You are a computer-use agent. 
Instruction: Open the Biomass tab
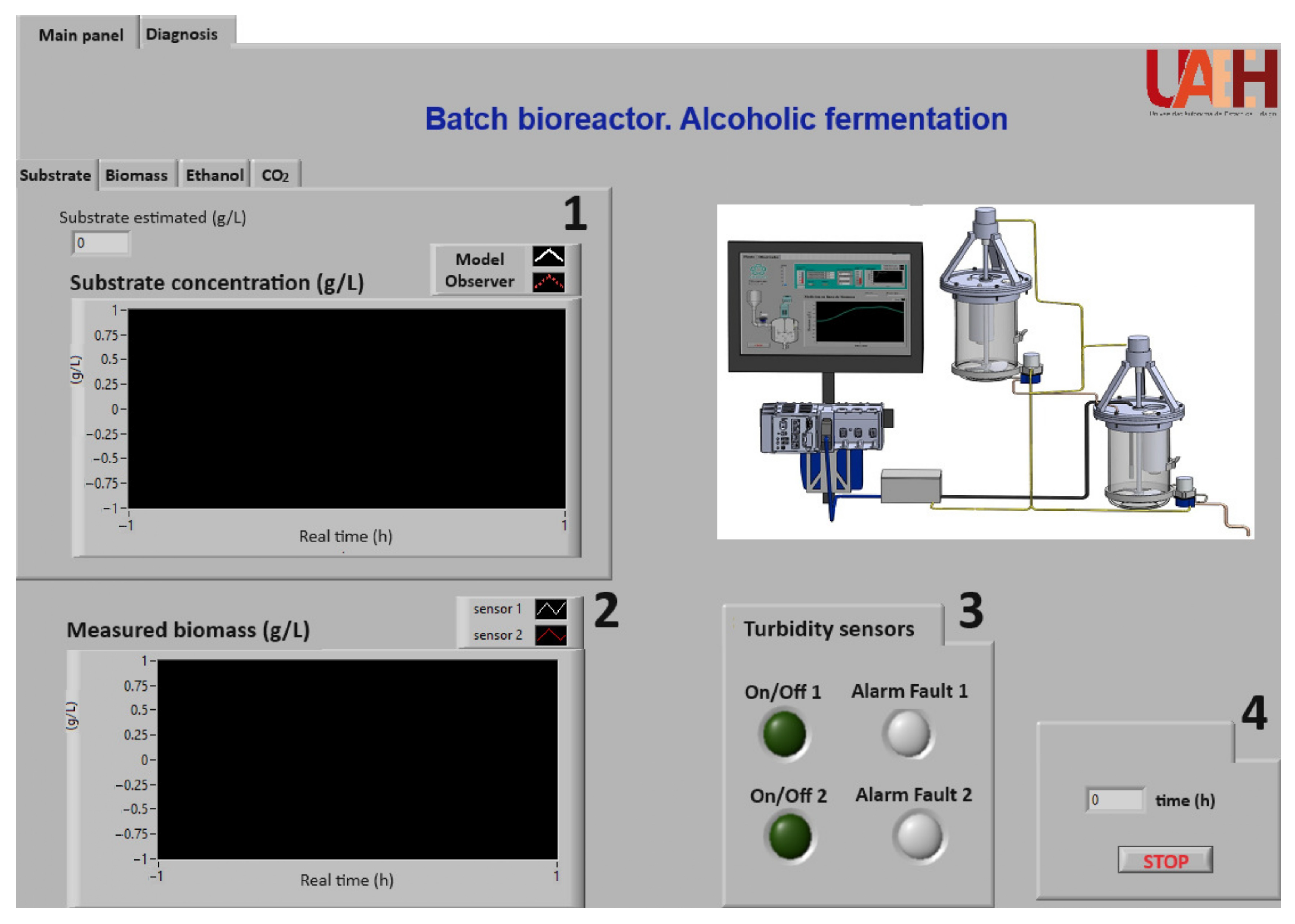point(136,175)
